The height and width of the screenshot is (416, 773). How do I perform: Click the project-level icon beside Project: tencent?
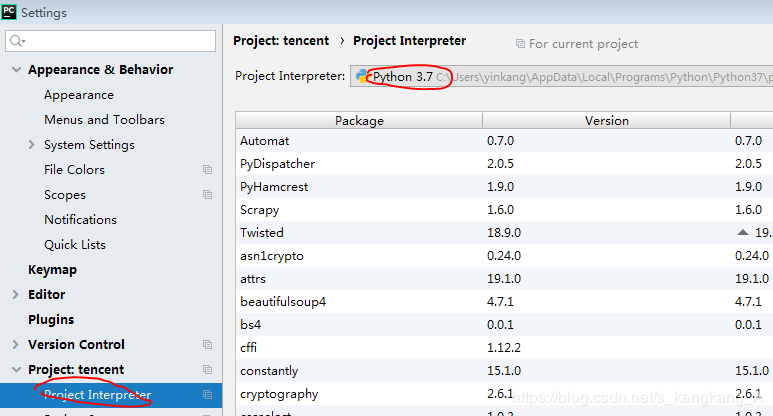click(x=207, y=370)
